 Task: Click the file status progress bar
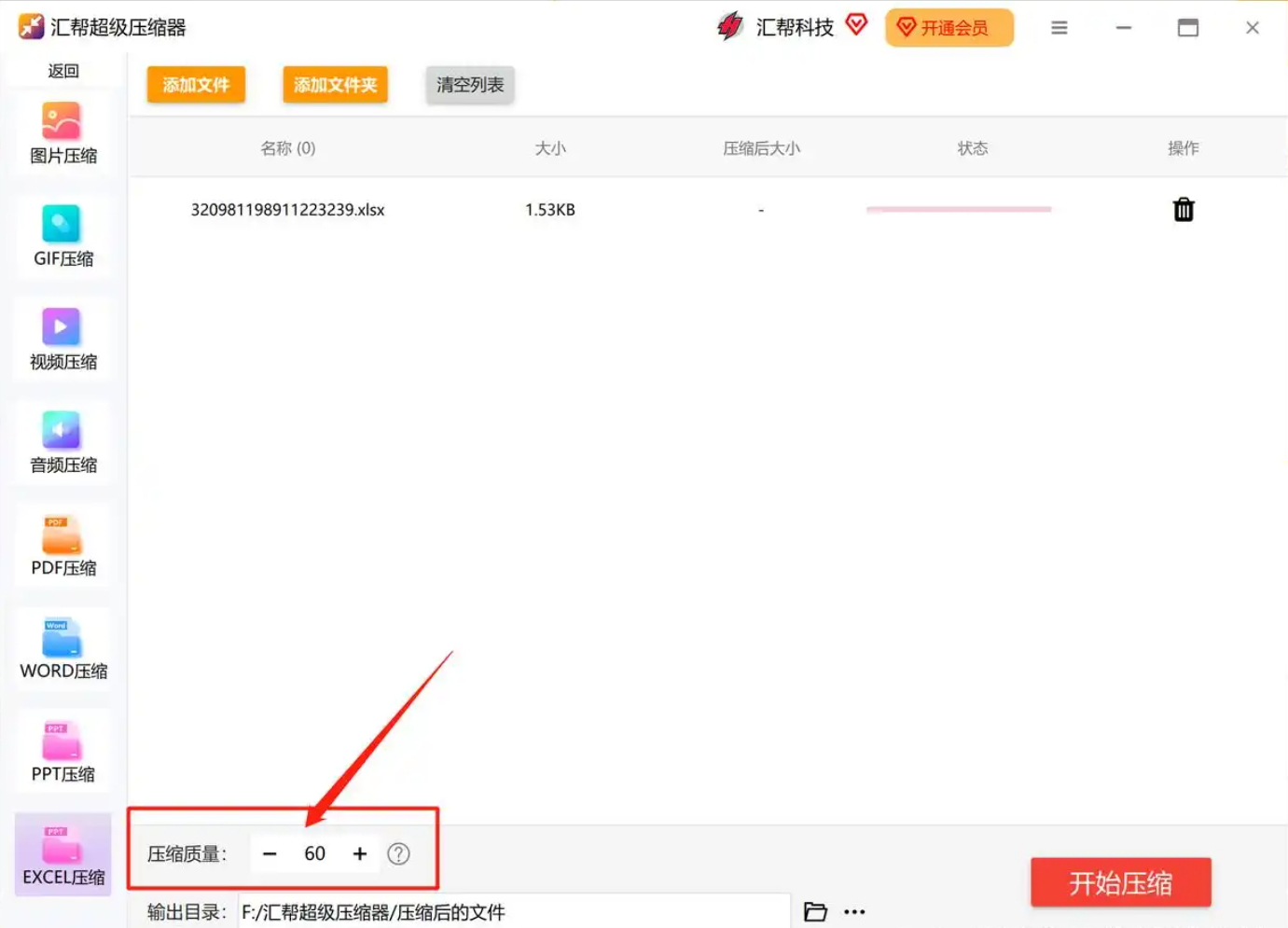coord(959,209)
